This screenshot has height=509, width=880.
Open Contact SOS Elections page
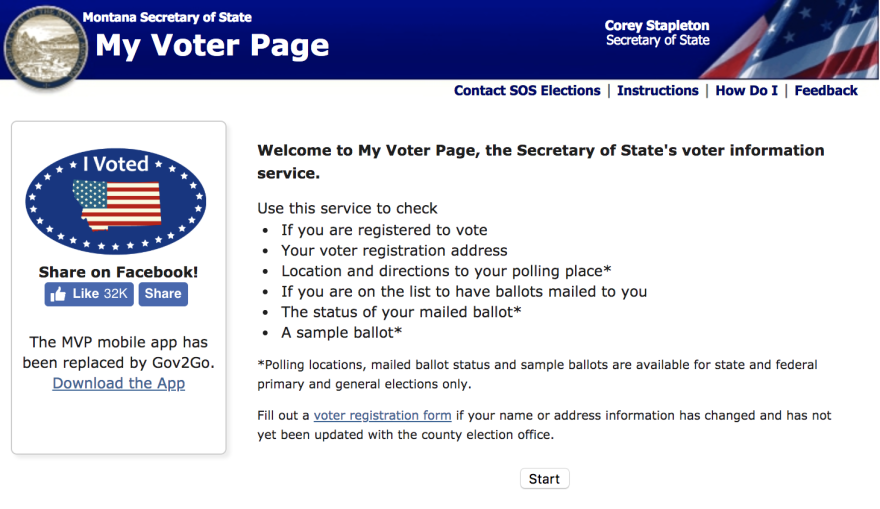click(x=527, y=90)
